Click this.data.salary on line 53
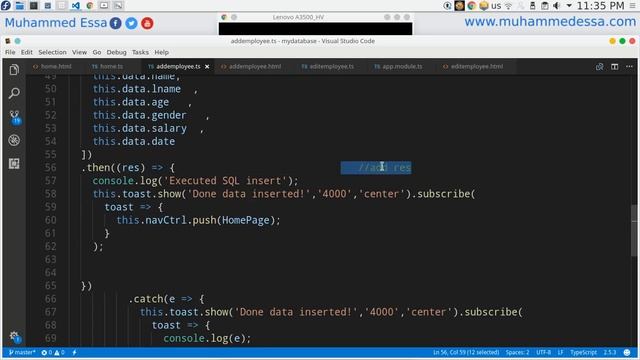Screen dimensions: 640x360 click(140, 128)
